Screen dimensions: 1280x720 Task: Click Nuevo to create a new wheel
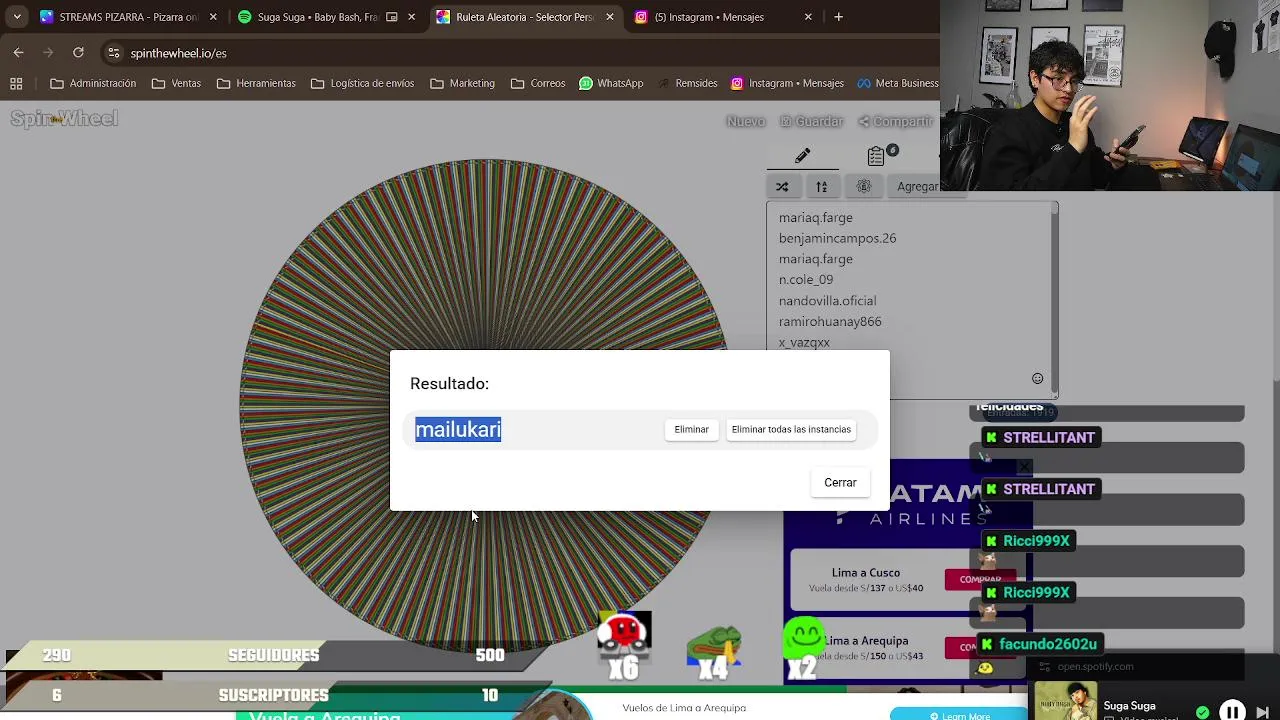(x=746, y=121)
